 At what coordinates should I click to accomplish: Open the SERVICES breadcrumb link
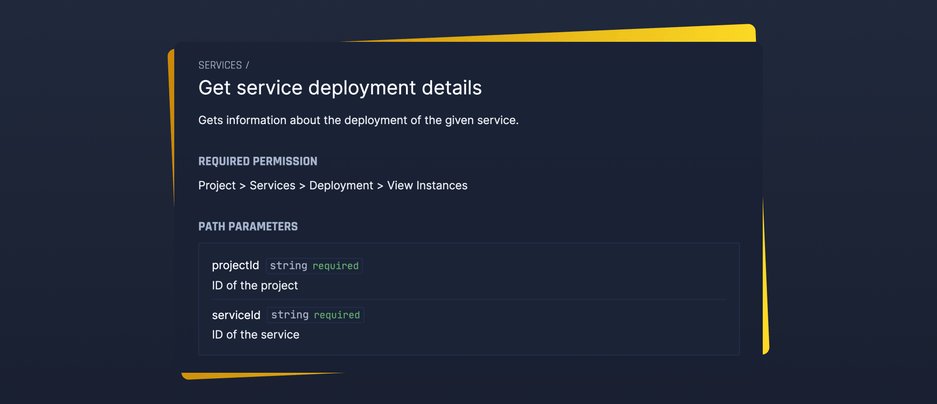(x=220, y=65)
